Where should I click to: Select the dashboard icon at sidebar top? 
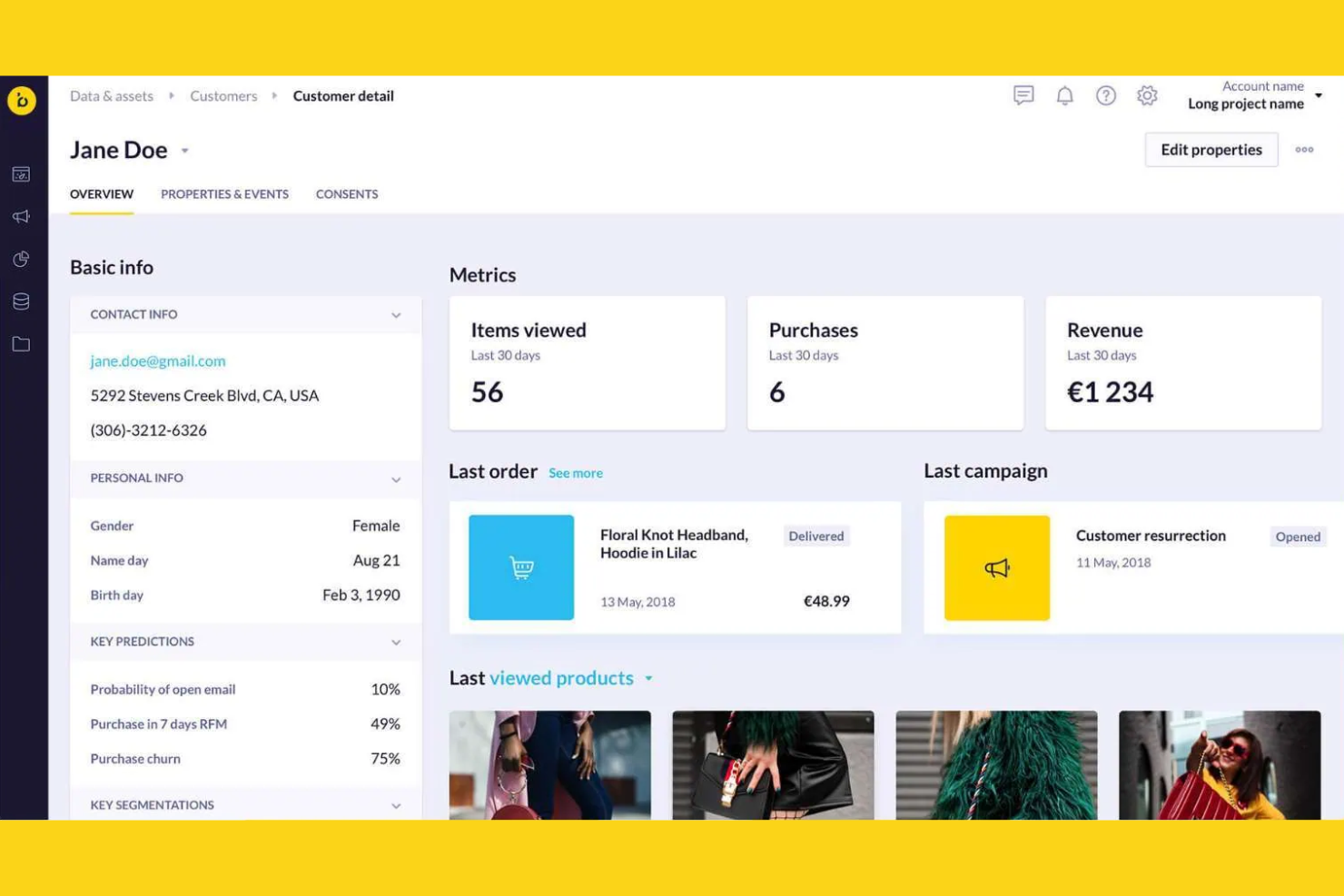(x=20, y=174)
